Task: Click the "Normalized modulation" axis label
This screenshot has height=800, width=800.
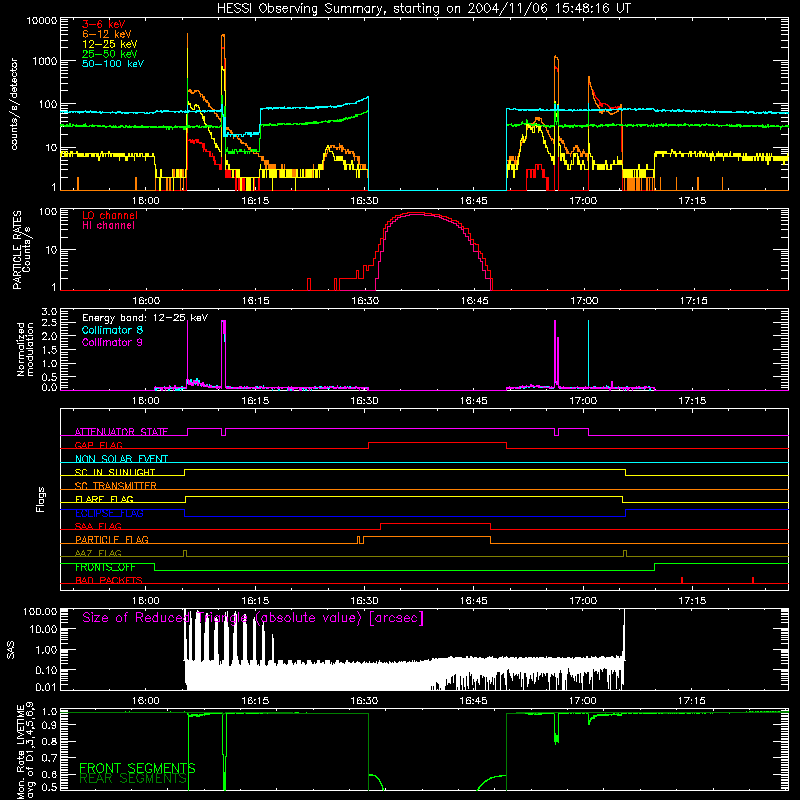Action: pyautogui.click(x=25, y=349)
